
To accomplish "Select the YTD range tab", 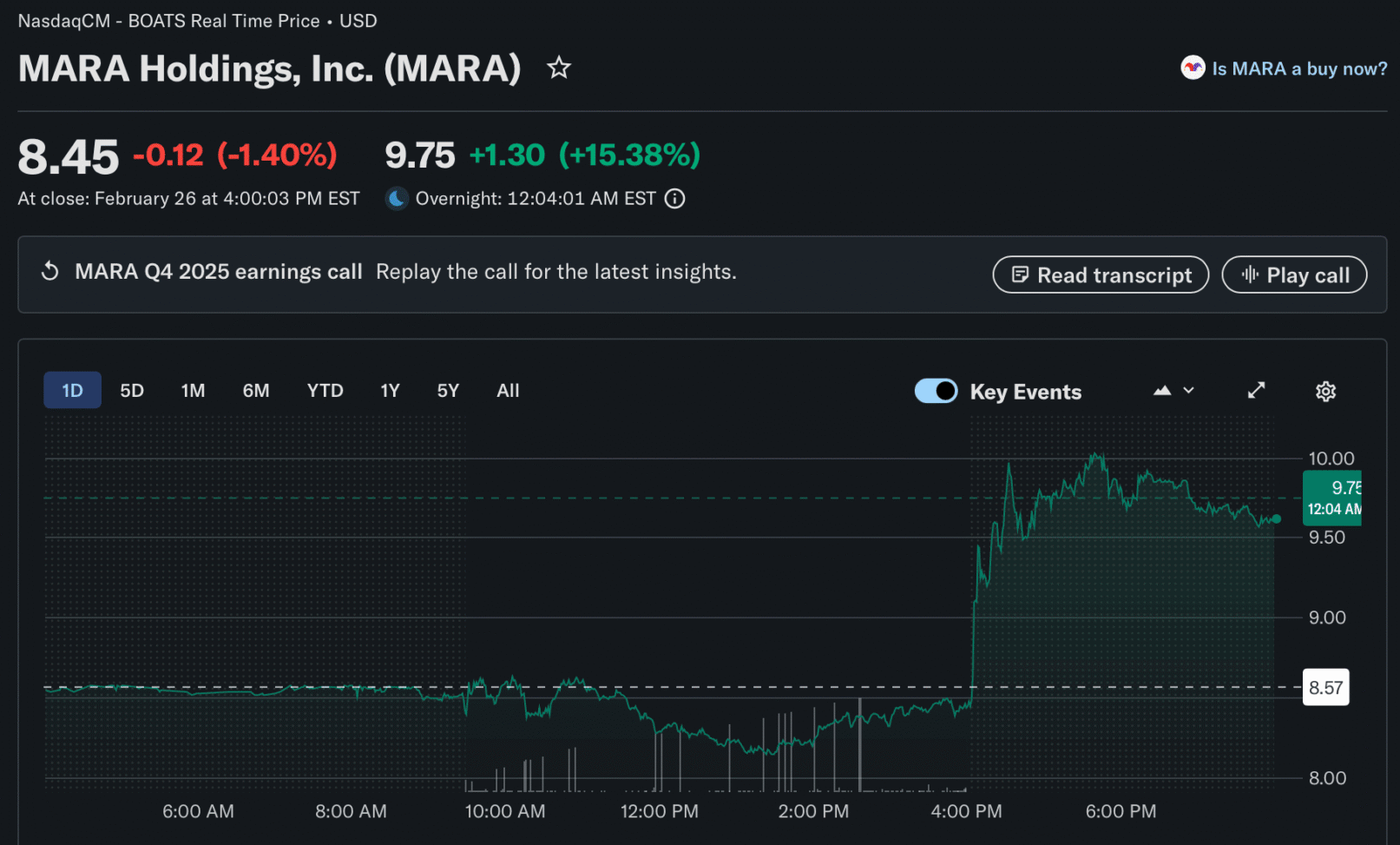I will click(325, 391).
